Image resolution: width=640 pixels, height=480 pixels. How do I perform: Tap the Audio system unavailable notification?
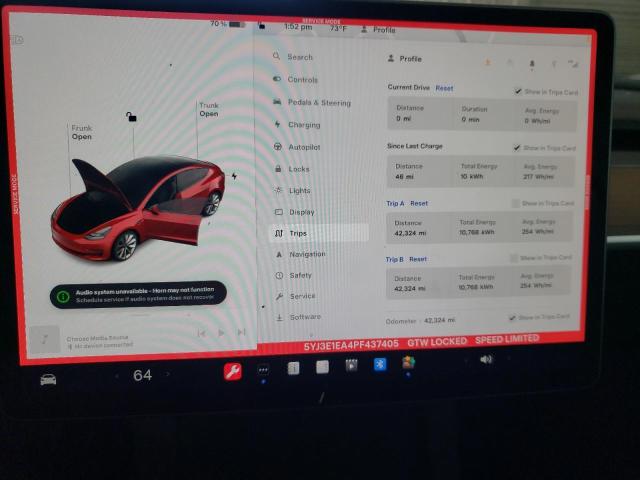coord(138,294)
